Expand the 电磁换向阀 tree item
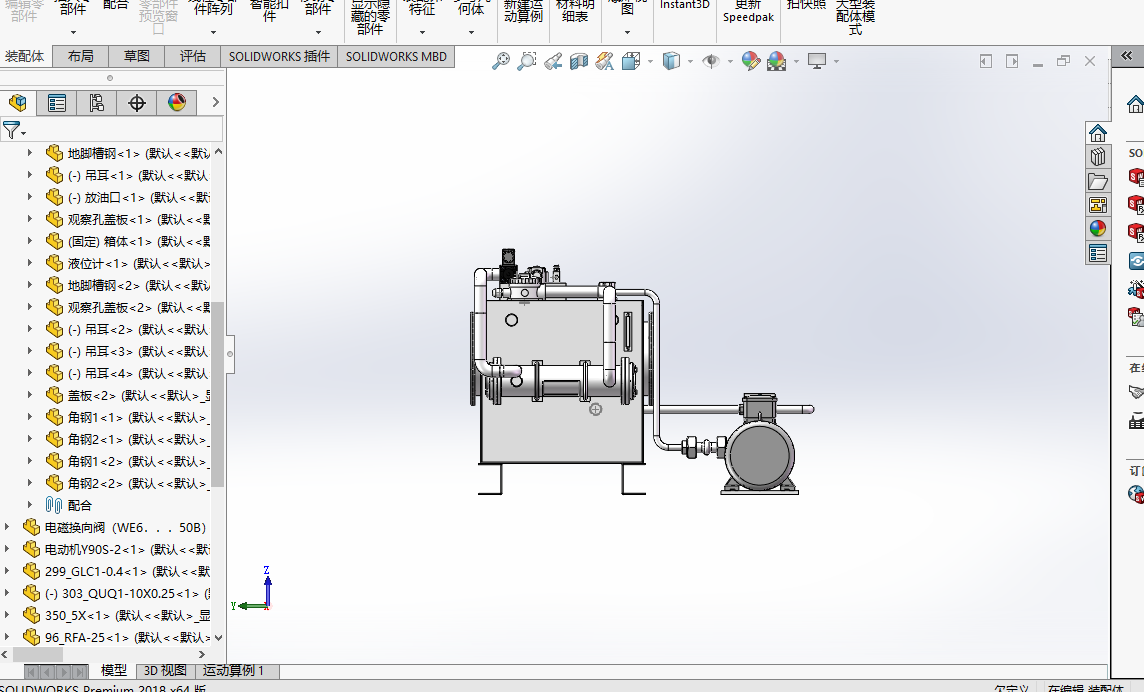 [7, 527]
